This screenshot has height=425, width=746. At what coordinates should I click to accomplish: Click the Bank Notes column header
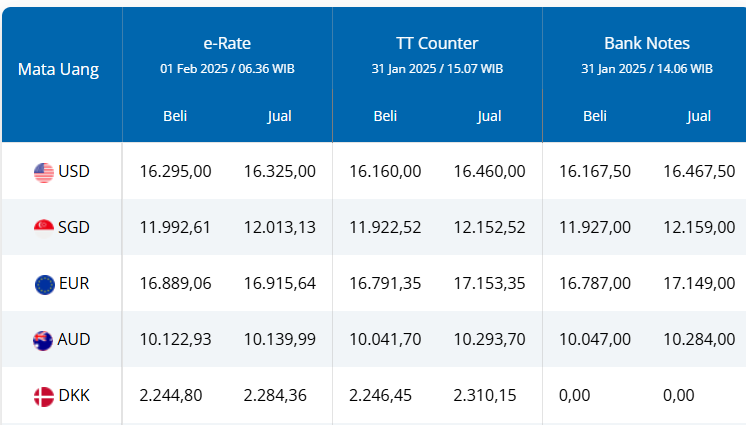pos(647,43)
